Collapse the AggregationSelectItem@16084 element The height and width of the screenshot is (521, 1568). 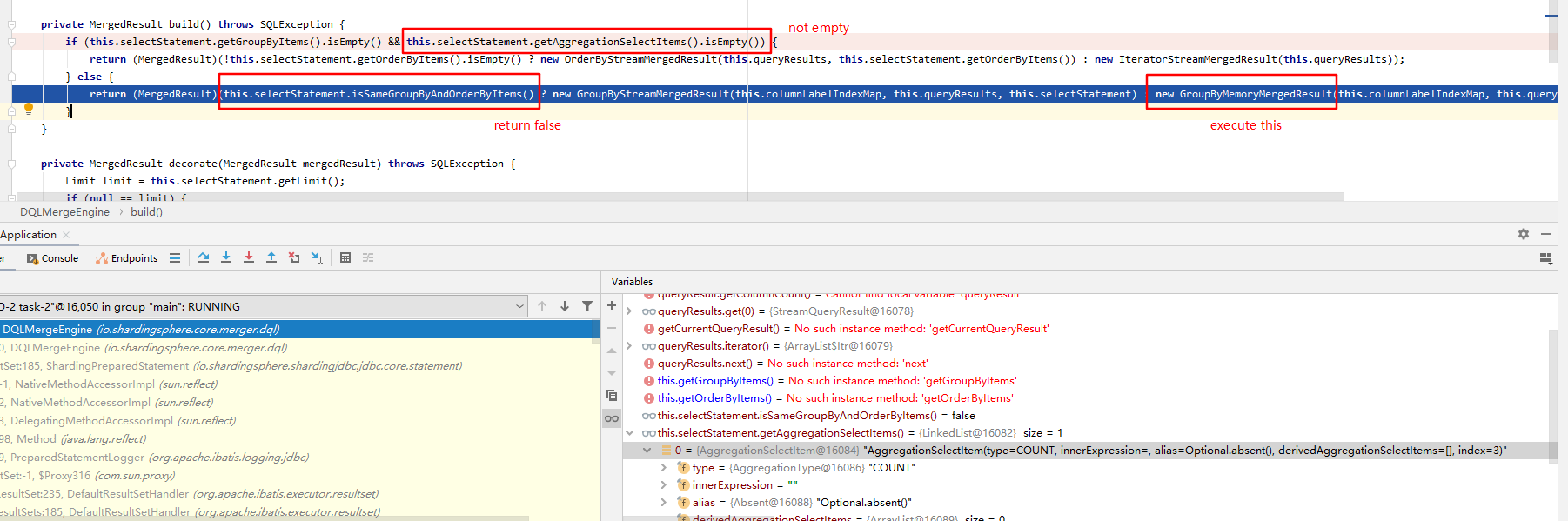click(647, 451)
